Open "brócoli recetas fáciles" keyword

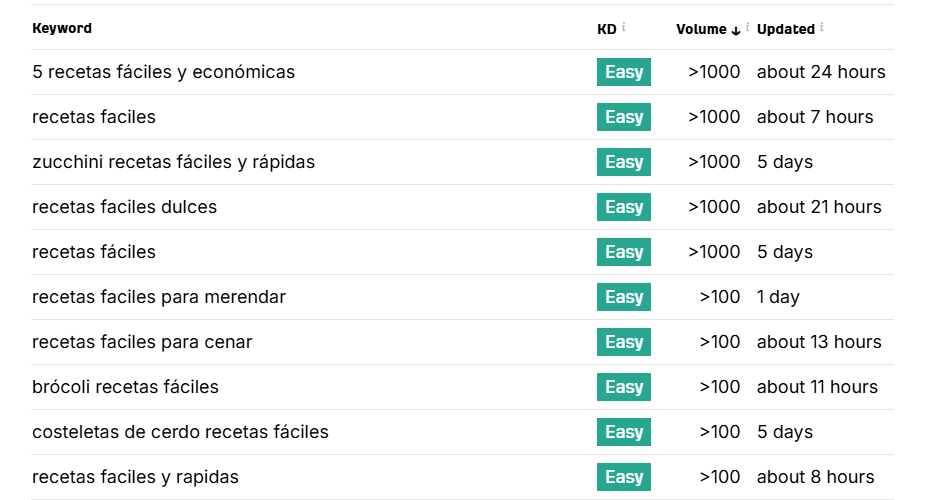pos(125,387)
